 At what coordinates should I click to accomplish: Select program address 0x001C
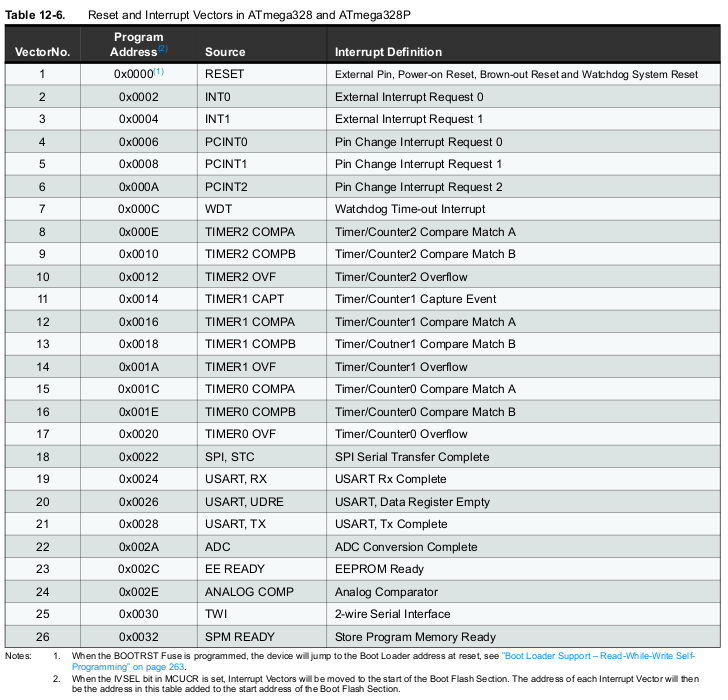point(138,390)
